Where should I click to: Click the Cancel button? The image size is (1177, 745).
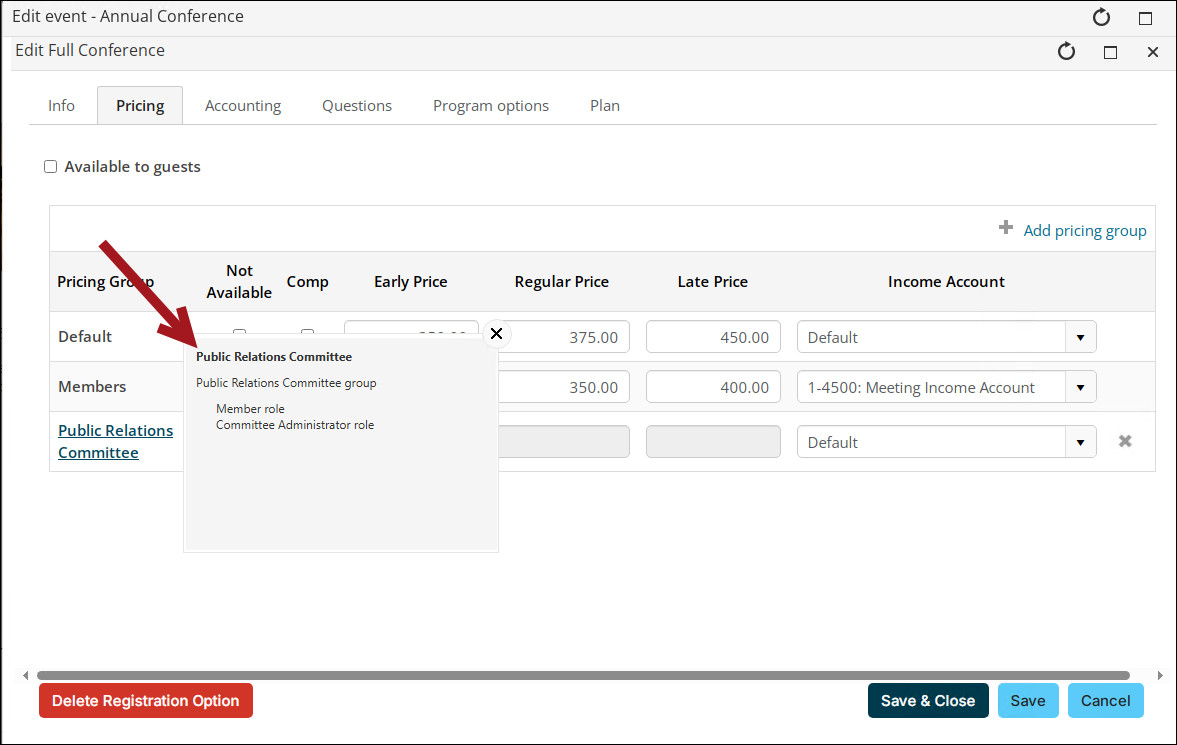[1106, 701]
